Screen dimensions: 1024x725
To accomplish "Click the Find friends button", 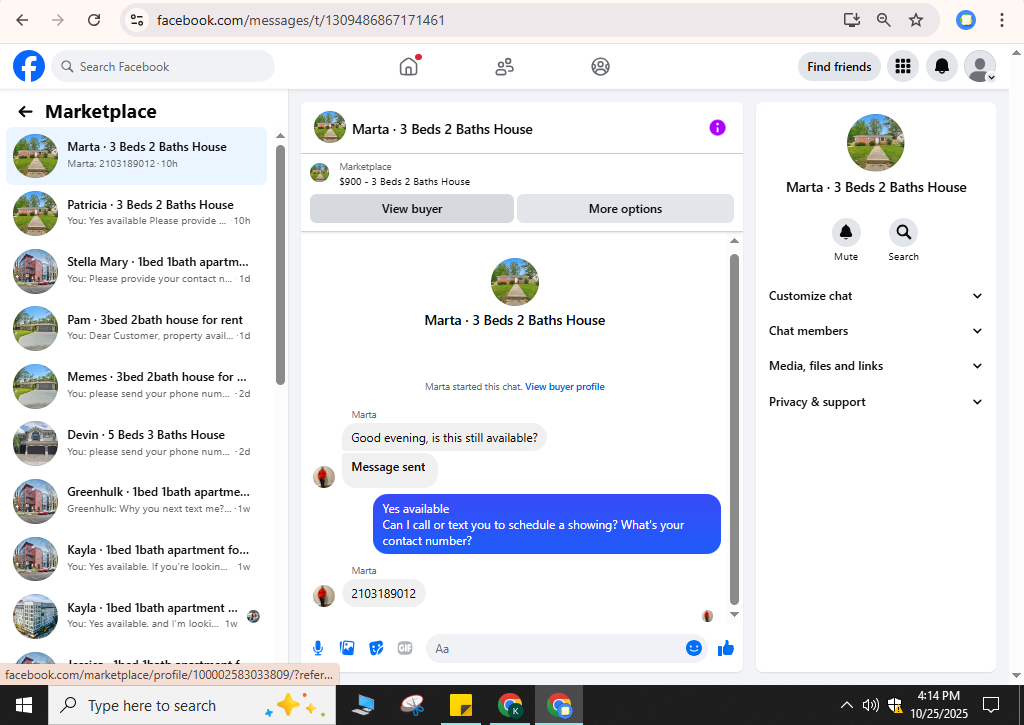I will pyautogui.click(x=839, y=67).
